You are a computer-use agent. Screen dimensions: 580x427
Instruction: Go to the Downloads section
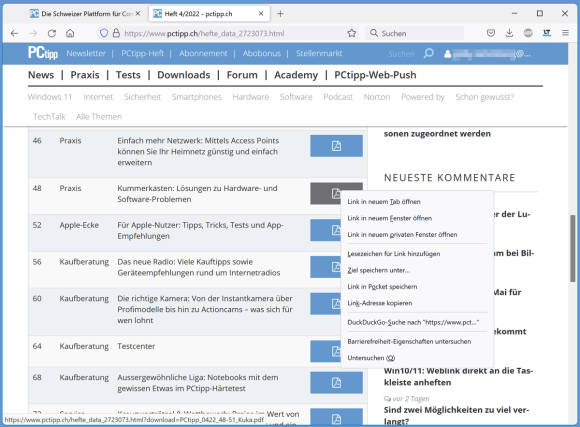183,75
